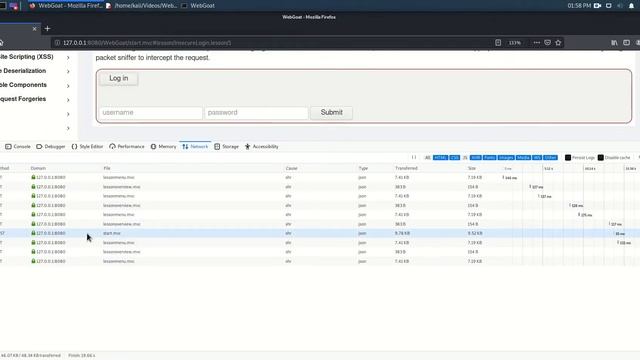This screenshot has height=360, width=640.
Task: Open a new tab with plus icon
Action: [x=47, y=29]
